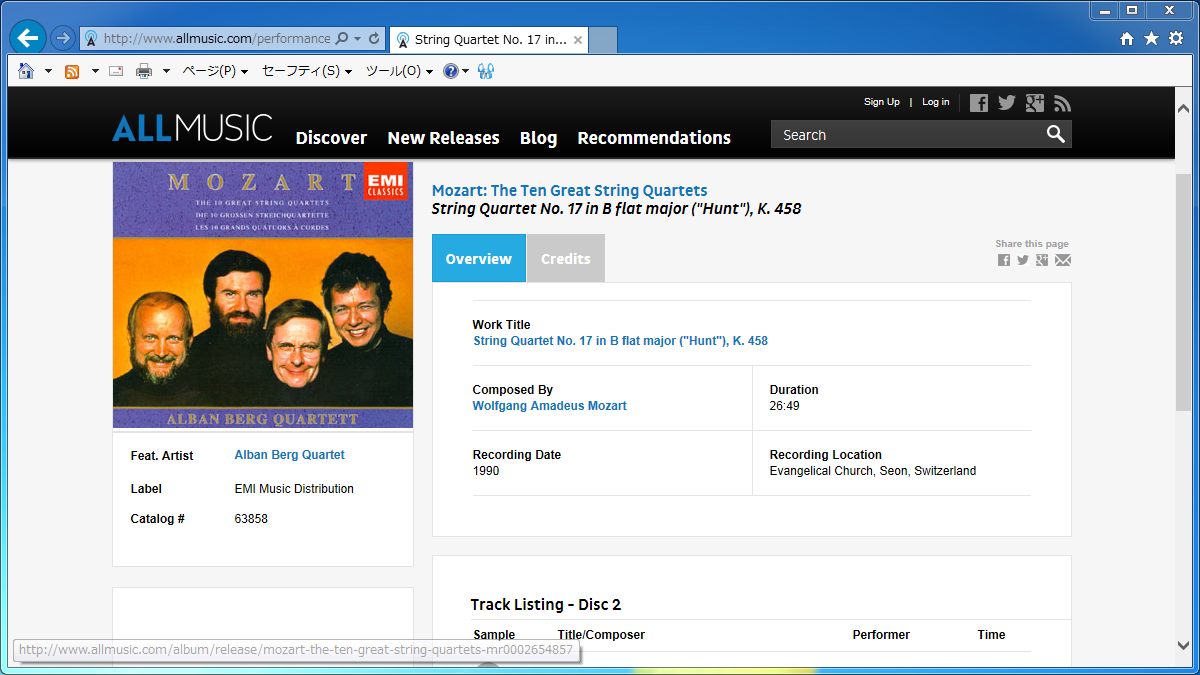The image size is (1200, 675).
Task: Click the command bar Home icon
Action: [26, 71]
